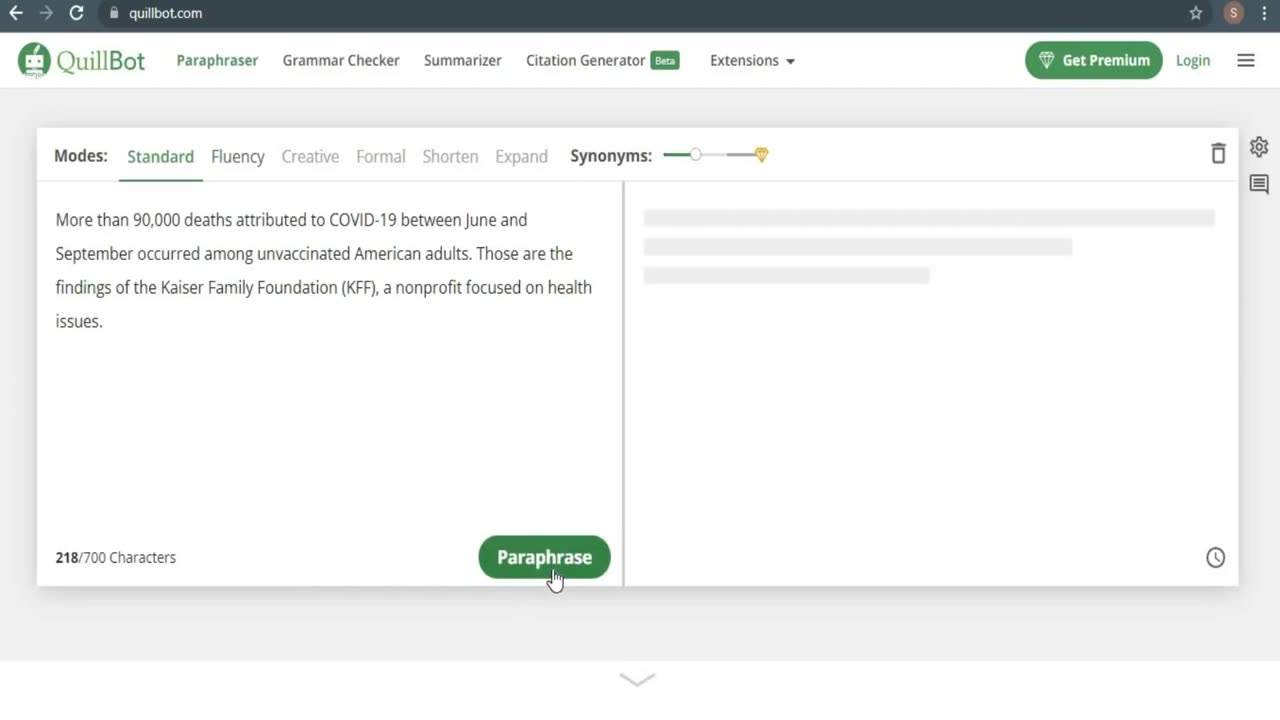Screen dimensions: 1280x720
Task: Reload the page
Action: [x=76, y=13]
